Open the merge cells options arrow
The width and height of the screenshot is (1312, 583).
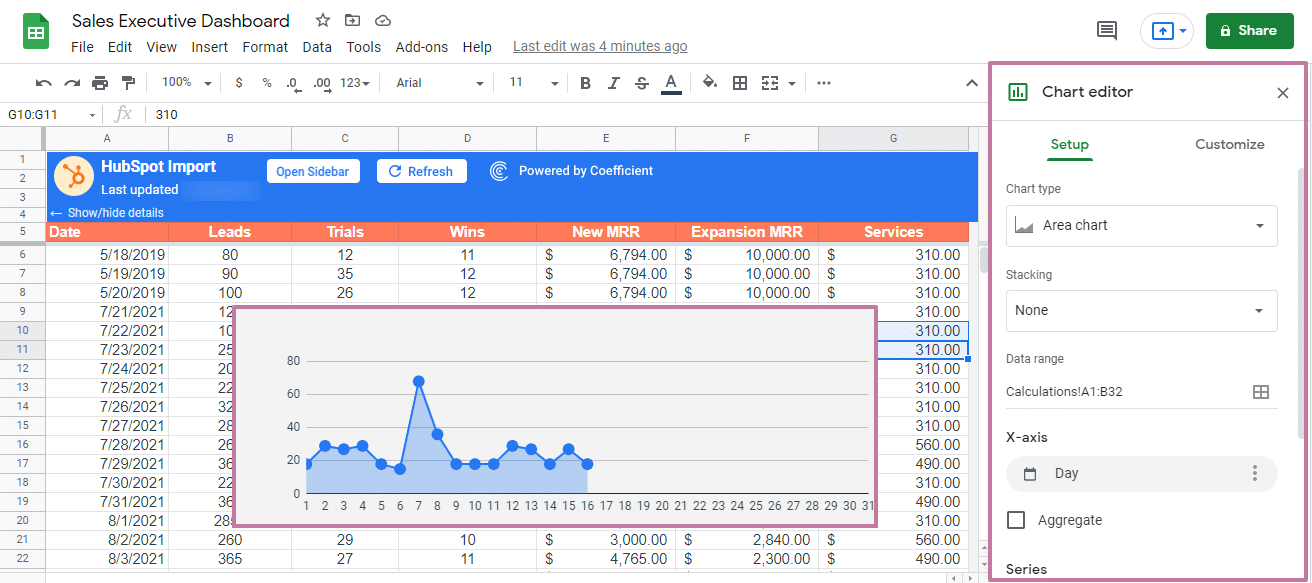point(791,83)
